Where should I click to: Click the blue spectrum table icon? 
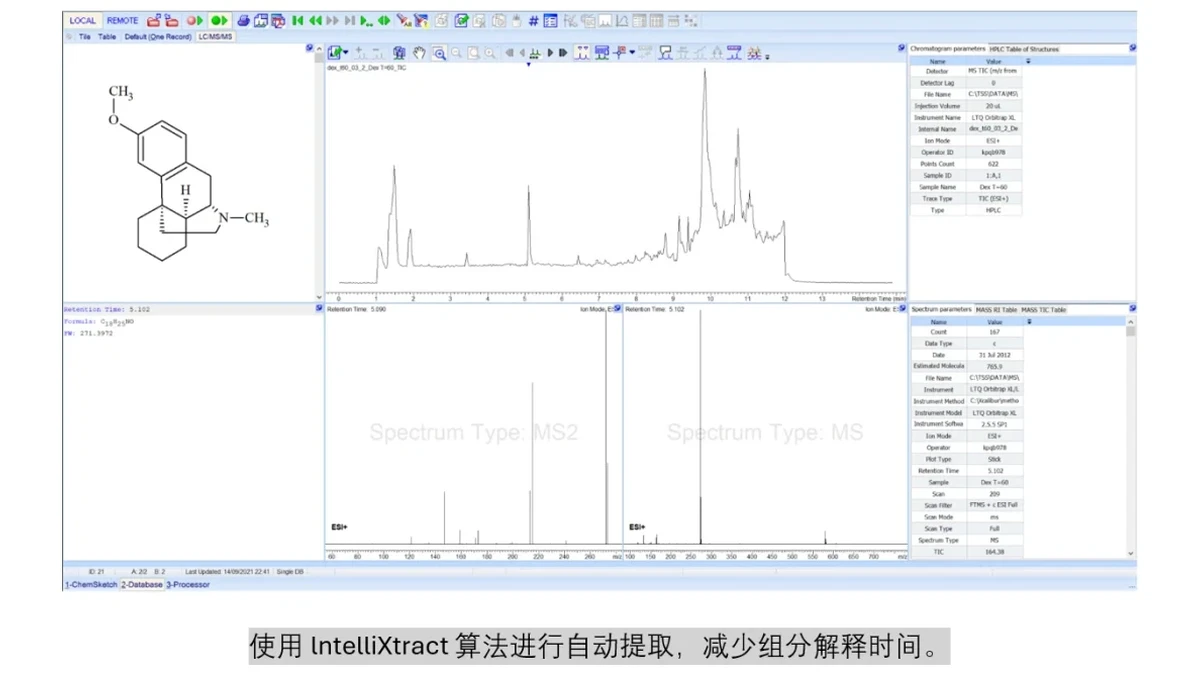602,52
